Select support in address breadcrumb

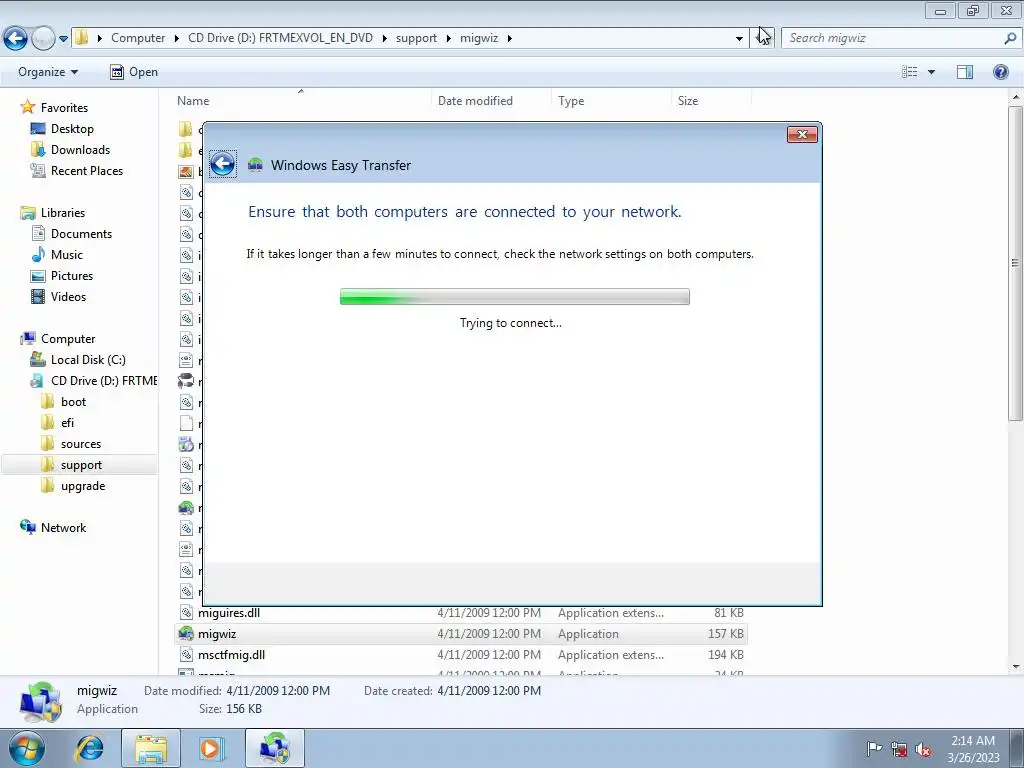(x=416, y=38)
